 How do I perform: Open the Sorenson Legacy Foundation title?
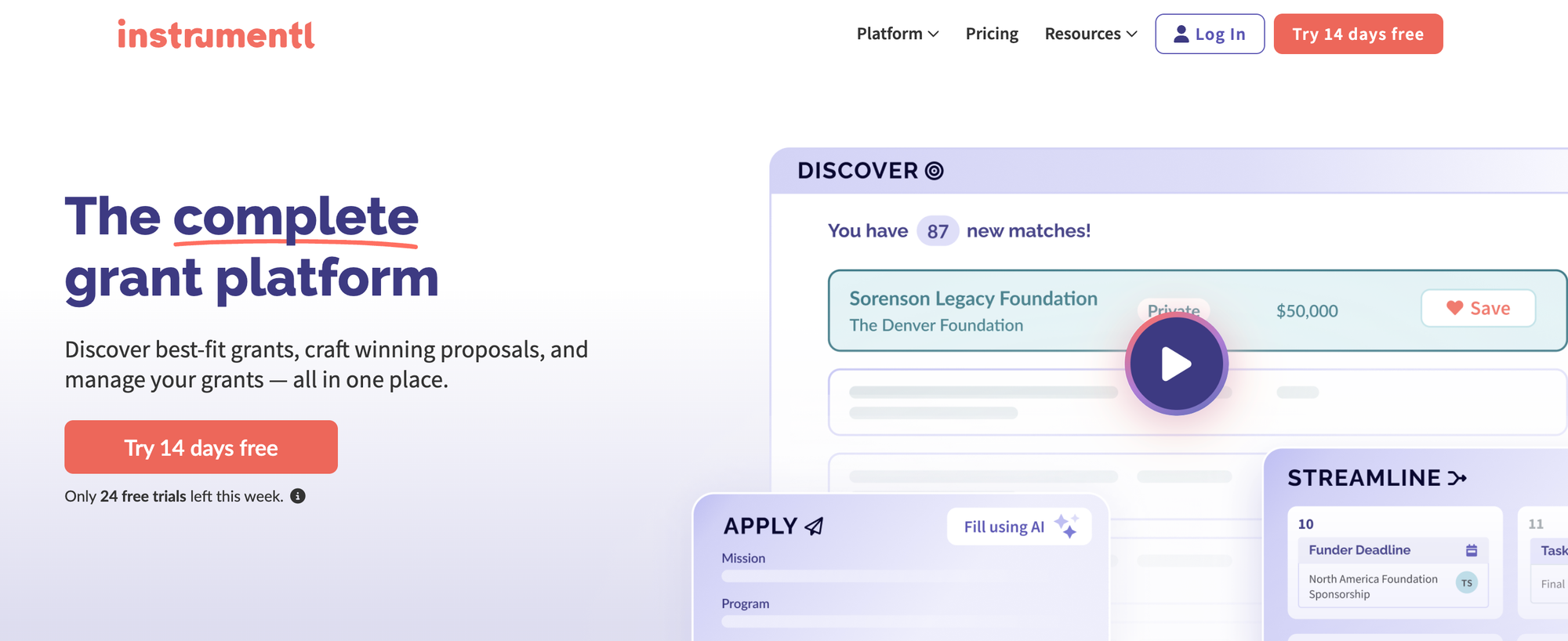point(973,299)
